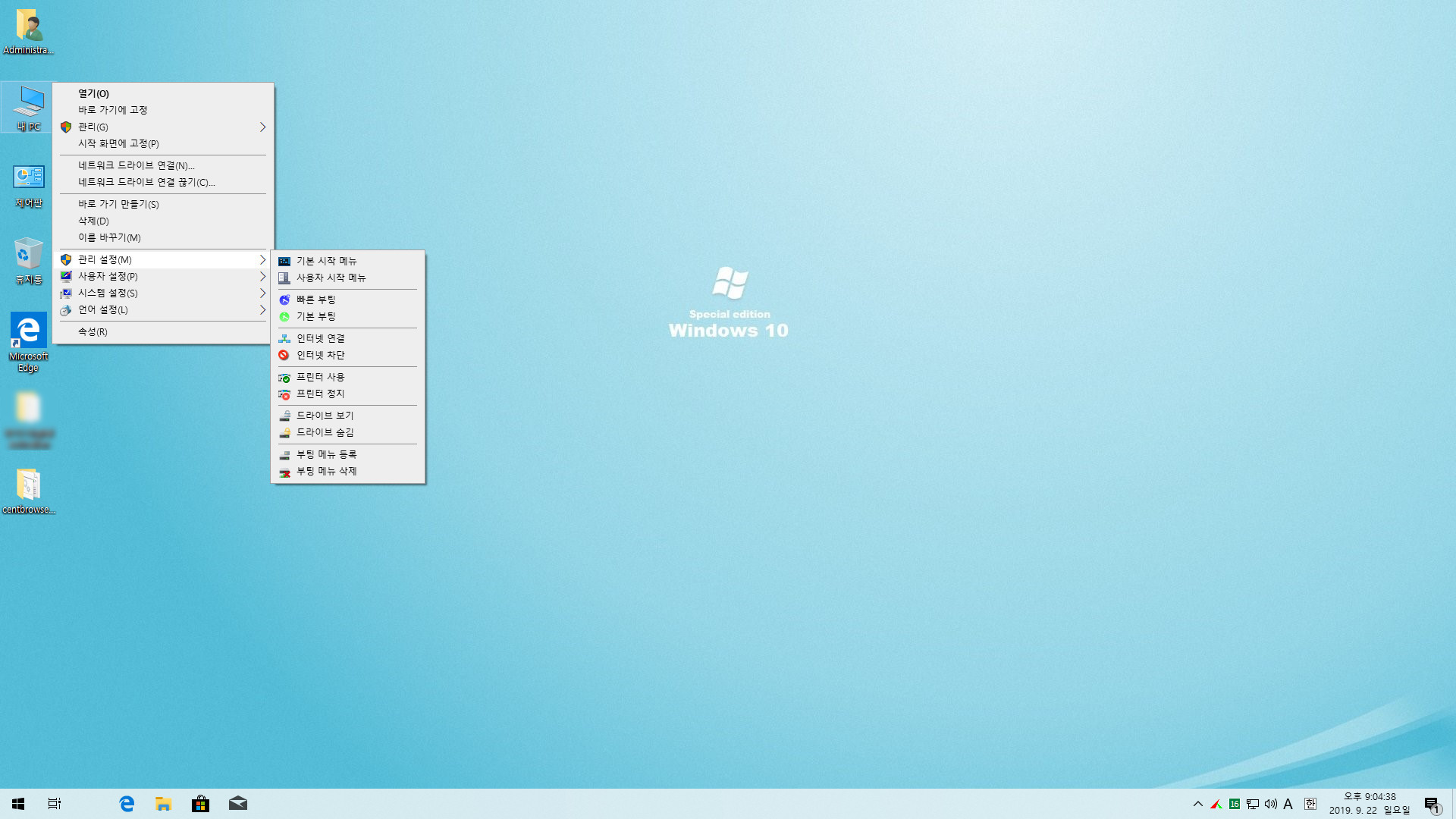
Task: Select 부팅 메뉴 삭제 item
Action: pos(347,471)
